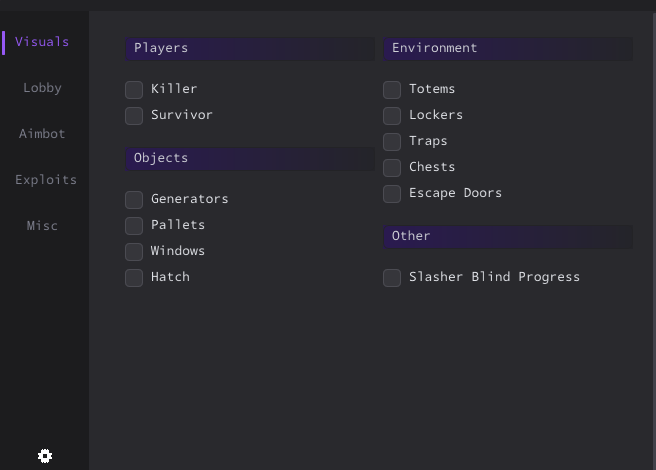This screenshot has width=656, height=470.
Task: Click the Objects section header
Action: click(x=250, y=159)
